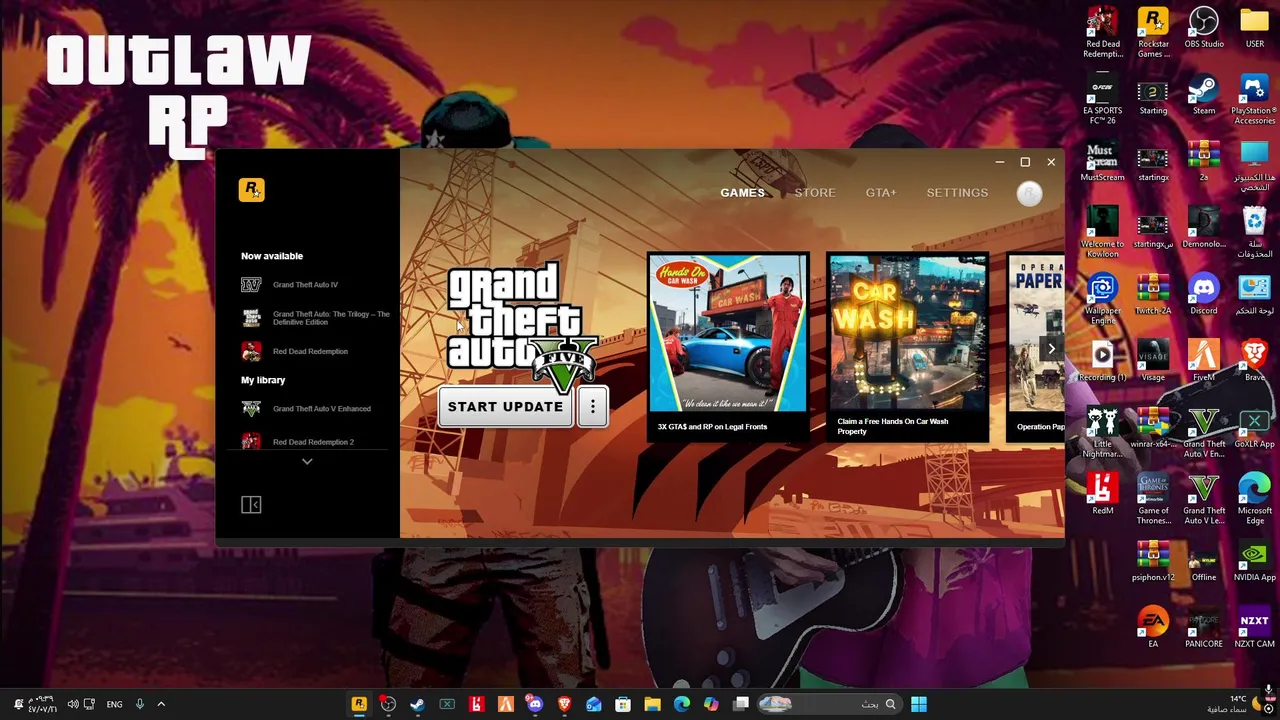Select Grand Theft Auto: The Trilogy entry

316,318
